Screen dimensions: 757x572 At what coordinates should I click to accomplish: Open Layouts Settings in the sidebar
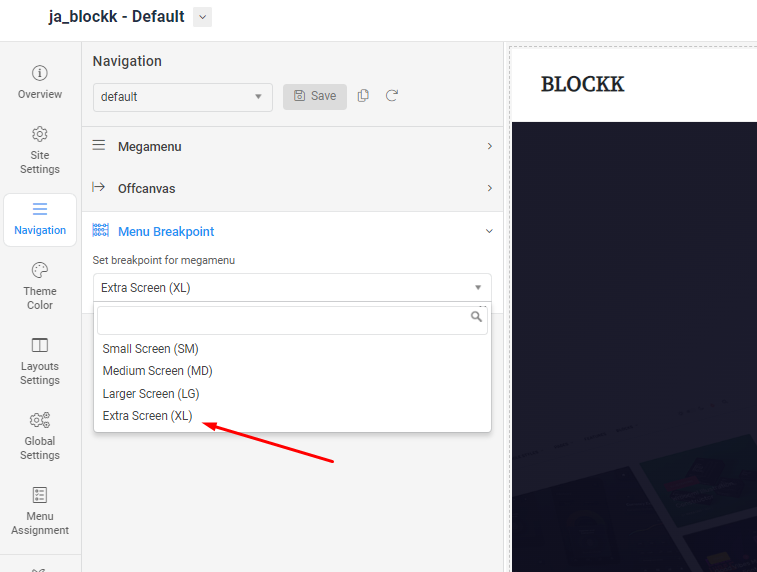[x=40, y=361]
